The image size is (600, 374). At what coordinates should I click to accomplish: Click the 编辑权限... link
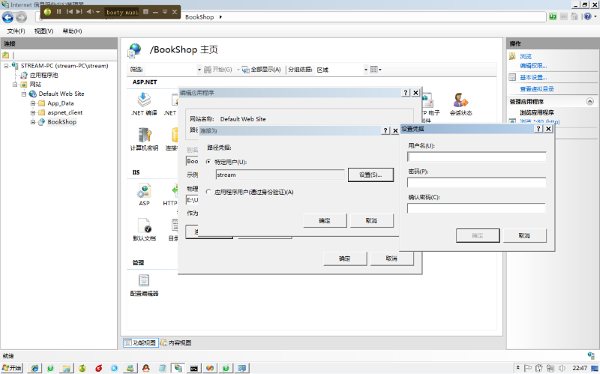pos(533,65)
